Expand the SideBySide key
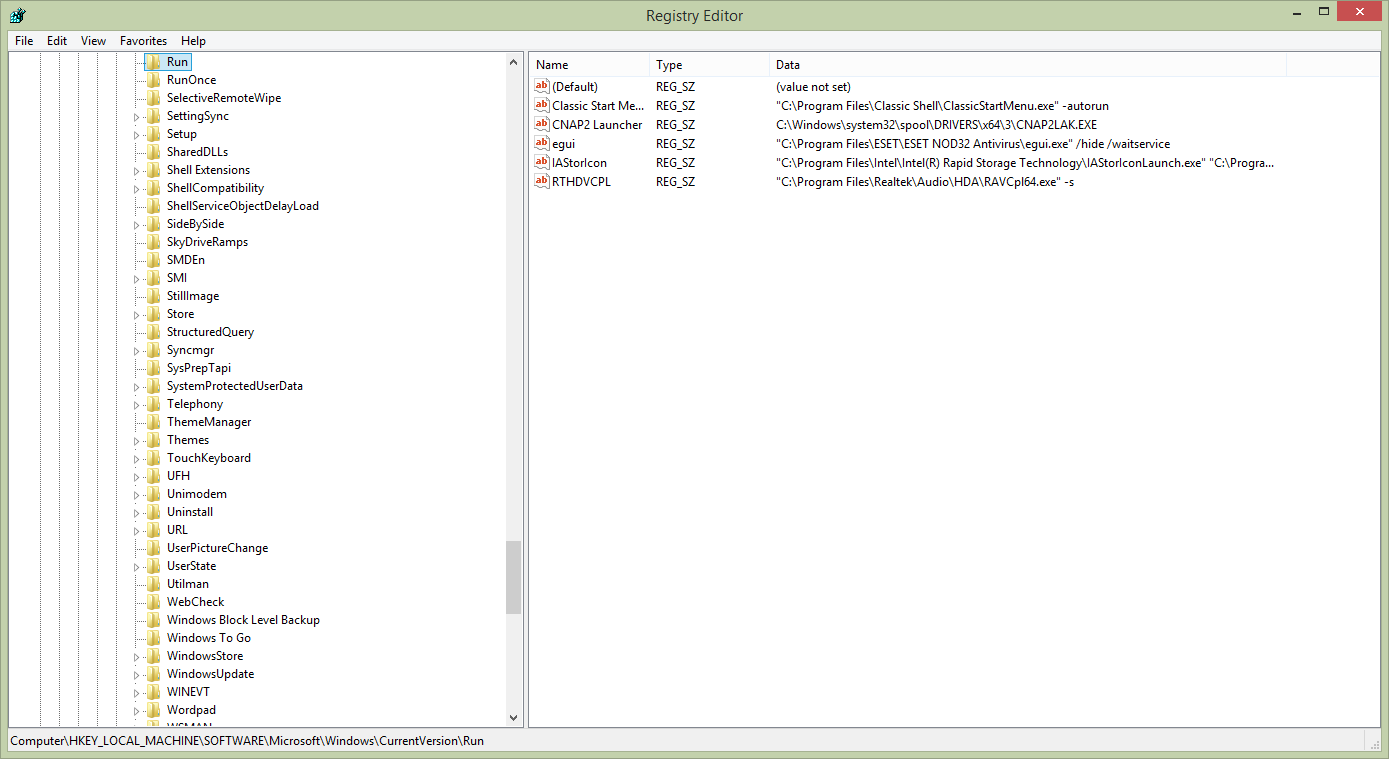The height and width of the screenshot is (759, 1389). (x=137, y=225)
